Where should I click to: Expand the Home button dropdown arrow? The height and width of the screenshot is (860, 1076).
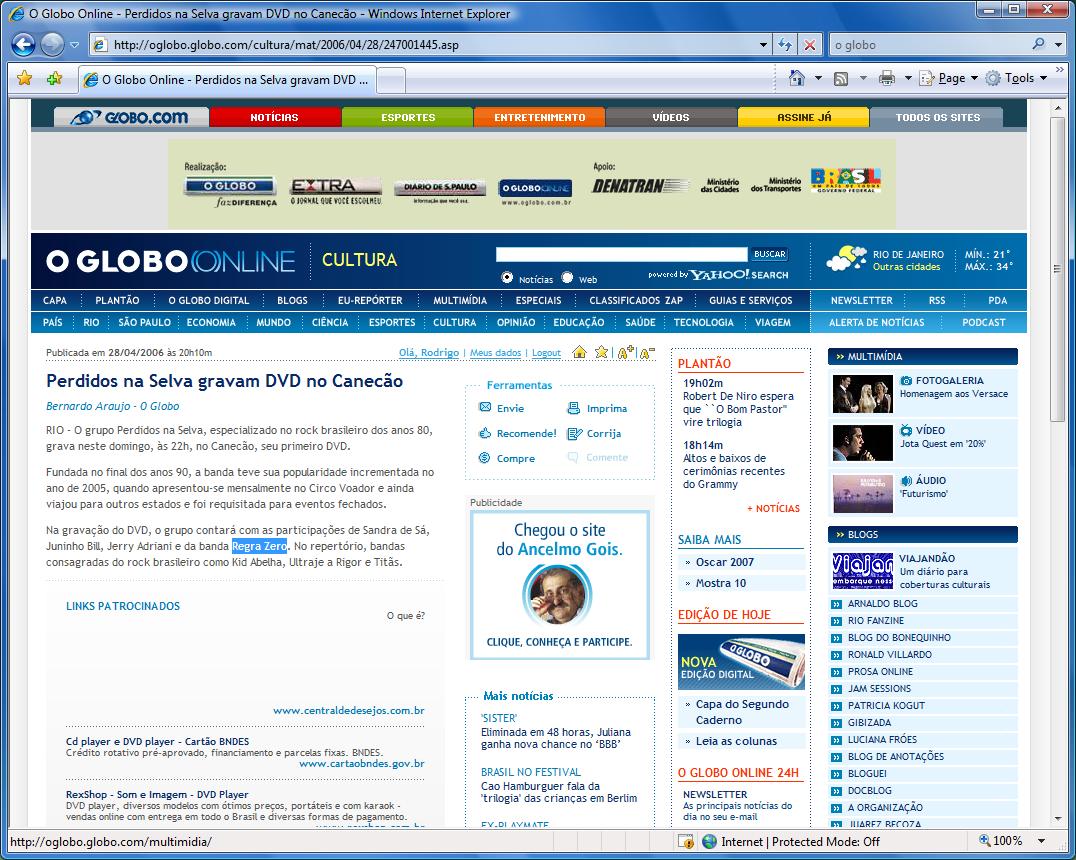(x=818, y=78)
